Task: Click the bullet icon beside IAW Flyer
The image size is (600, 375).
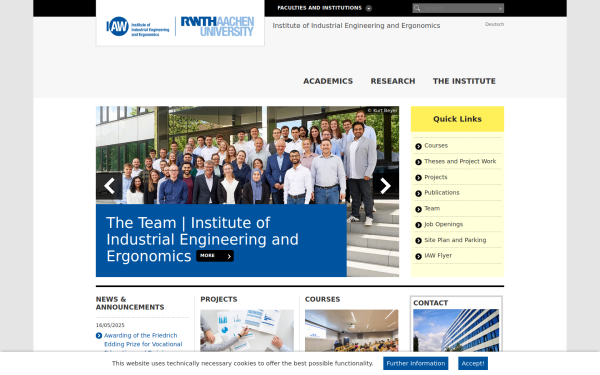Action: pyautogui.click(x=418, y=256)
